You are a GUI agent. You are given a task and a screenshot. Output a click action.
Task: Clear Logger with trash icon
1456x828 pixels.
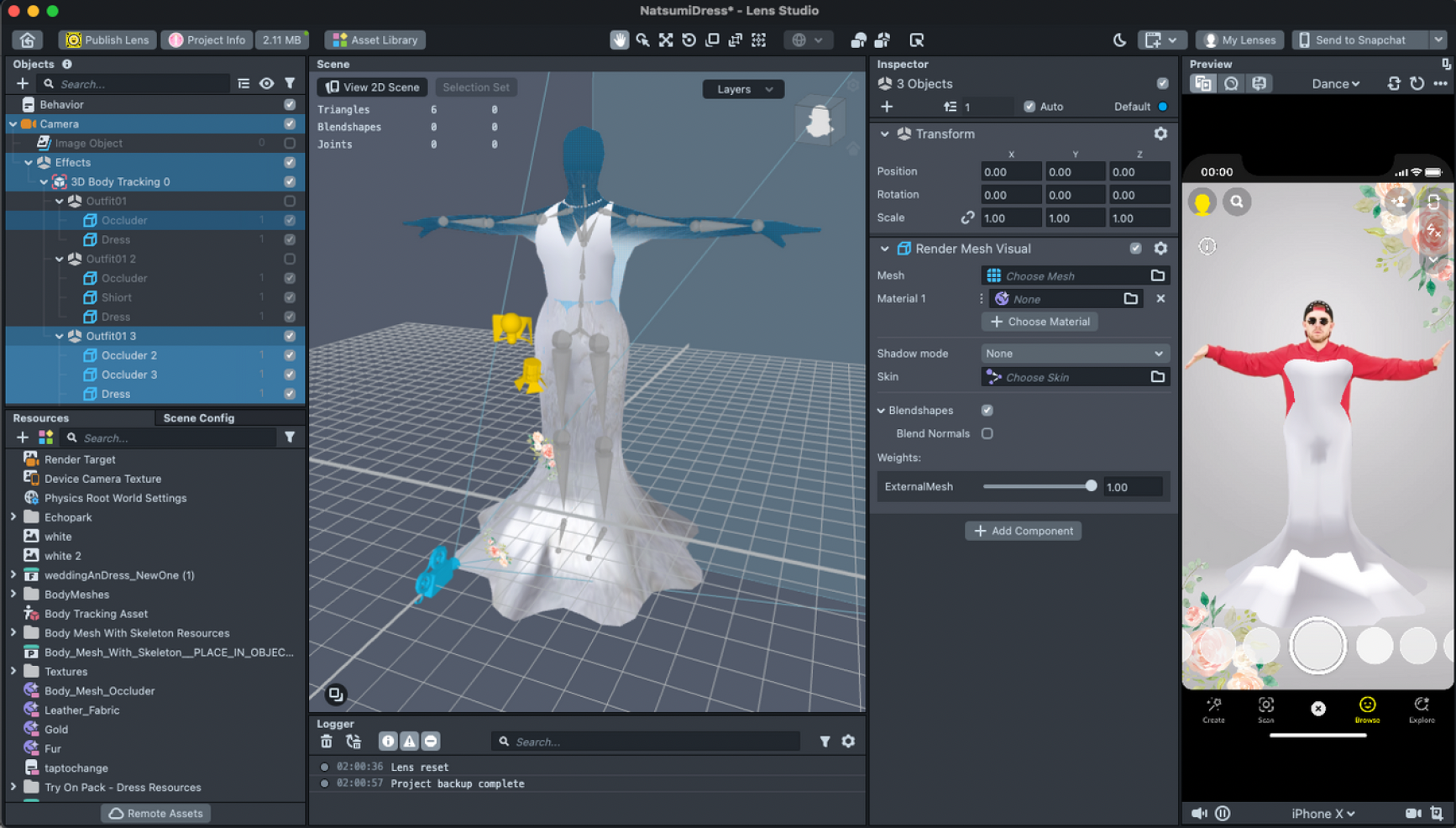[327, 741]
